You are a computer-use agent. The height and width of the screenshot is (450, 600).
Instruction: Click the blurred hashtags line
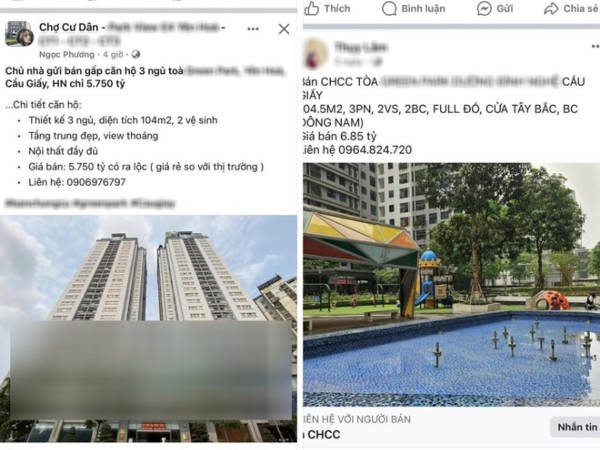(x=90, y=203)
